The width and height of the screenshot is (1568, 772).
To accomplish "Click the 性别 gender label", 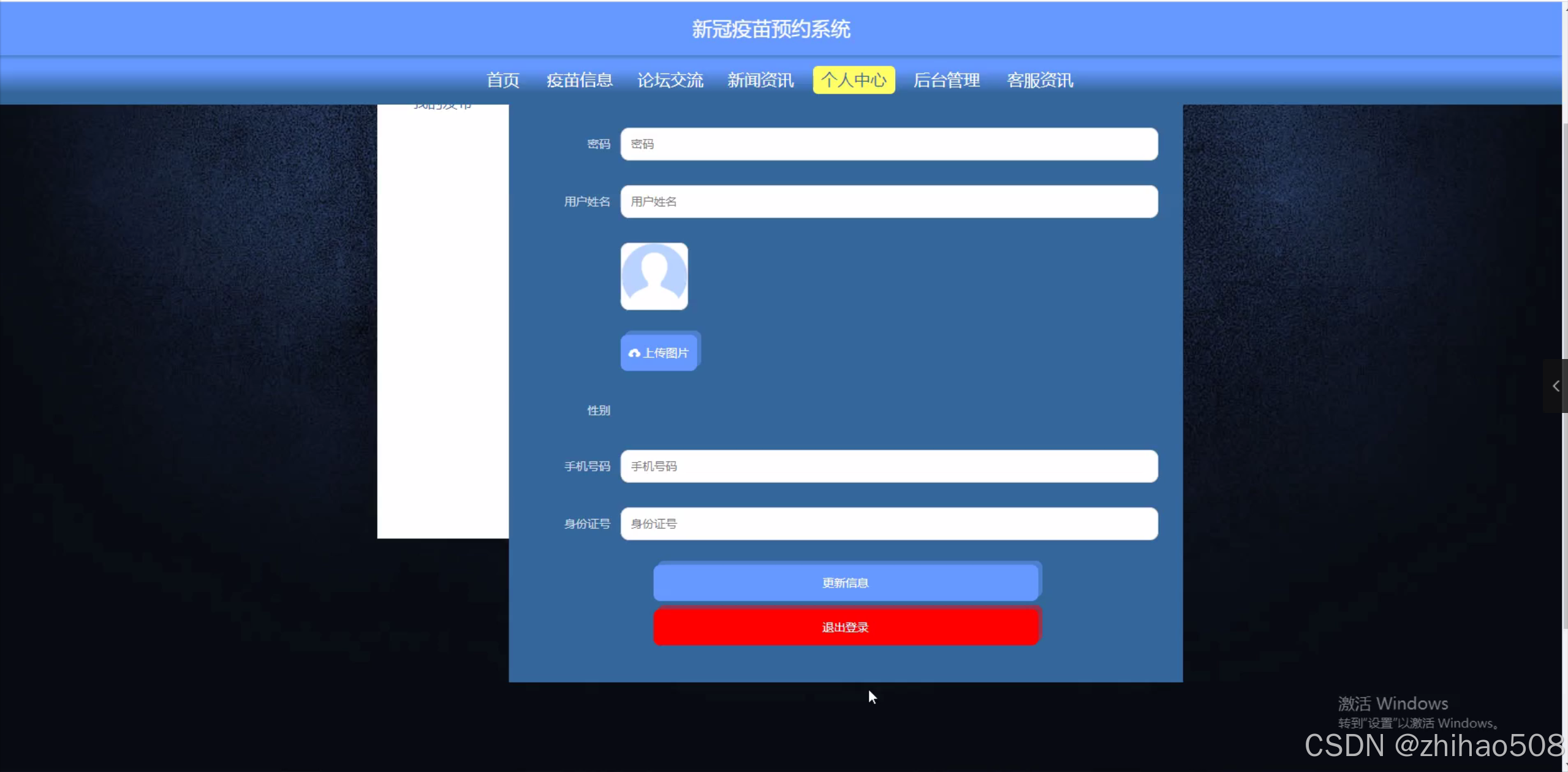I will pos(598,411).
